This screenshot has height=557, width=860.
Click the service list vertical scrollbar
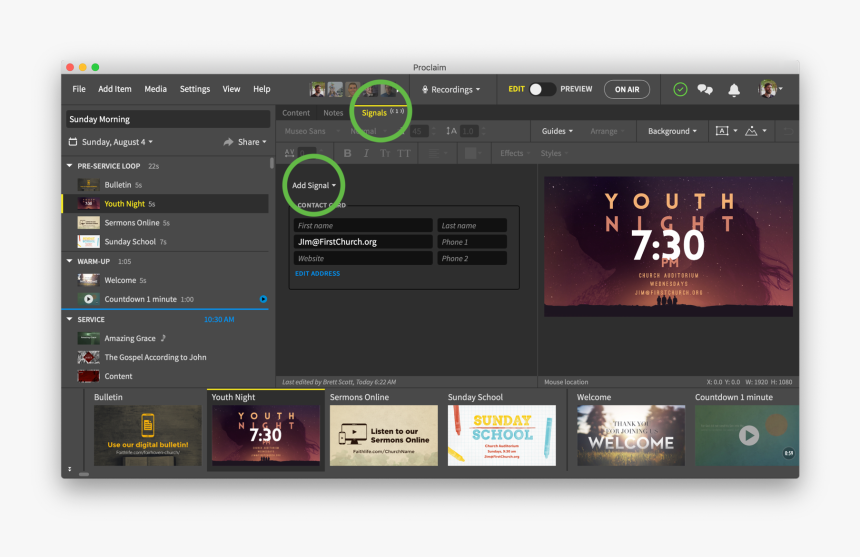[271, 163]
